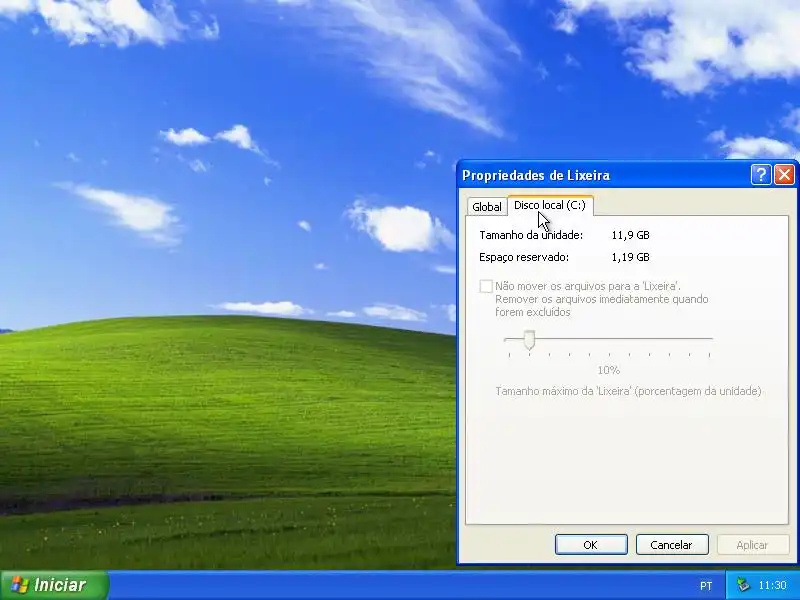Click the help question mark button
The width and height of the screenshot is (800, 600).
[761, 174]
